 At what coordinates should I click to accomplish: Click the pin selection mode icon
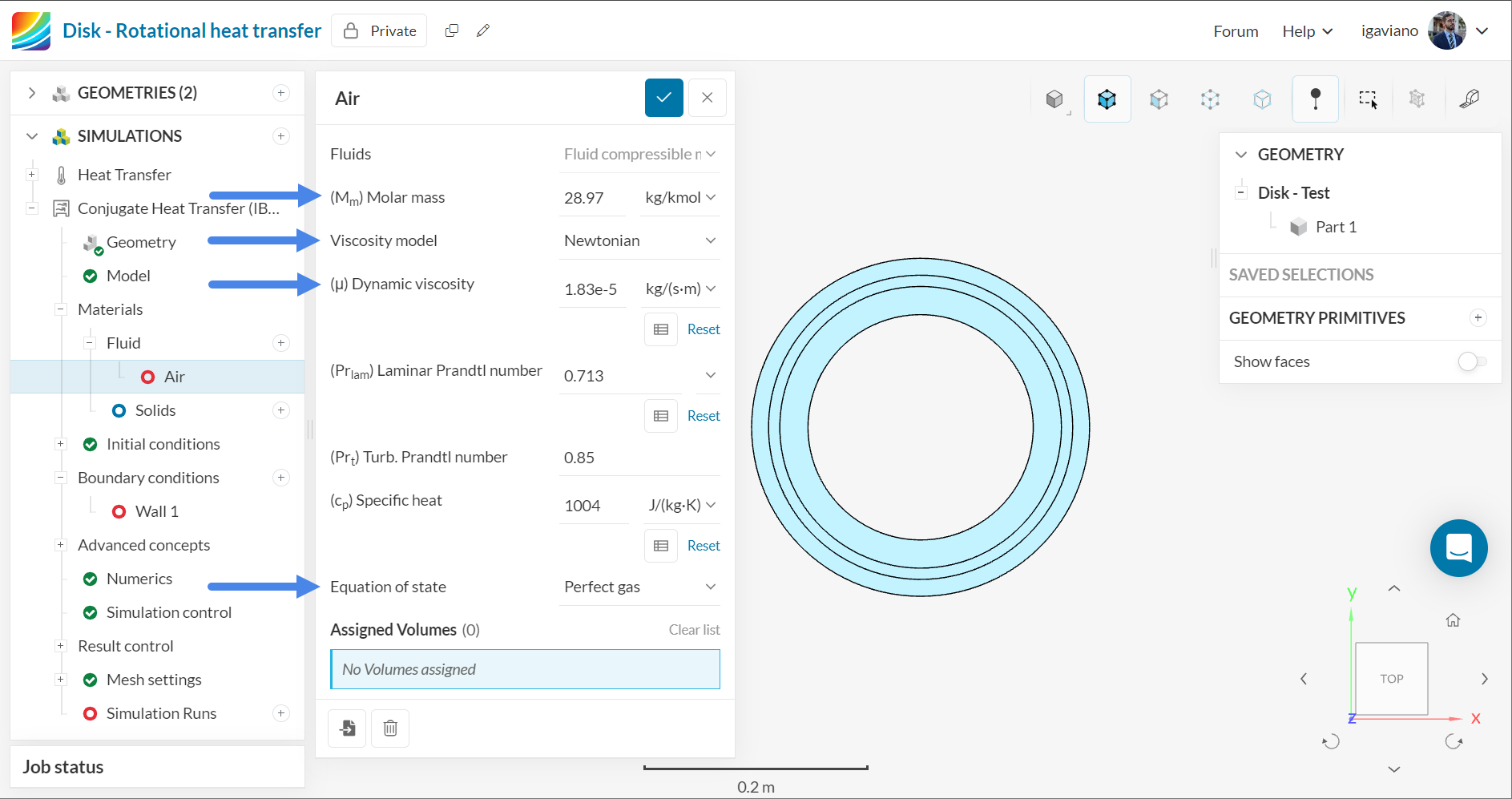click(x=1315, y=99)
